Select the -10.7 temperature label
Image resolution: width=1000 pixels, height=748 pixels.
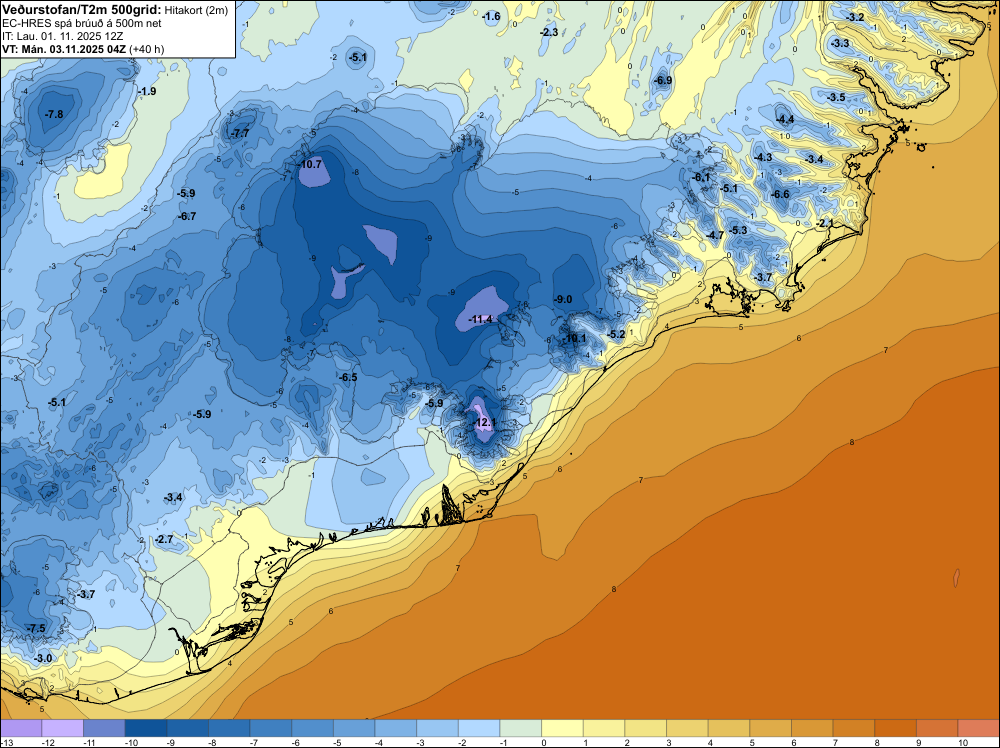(310, 164)
